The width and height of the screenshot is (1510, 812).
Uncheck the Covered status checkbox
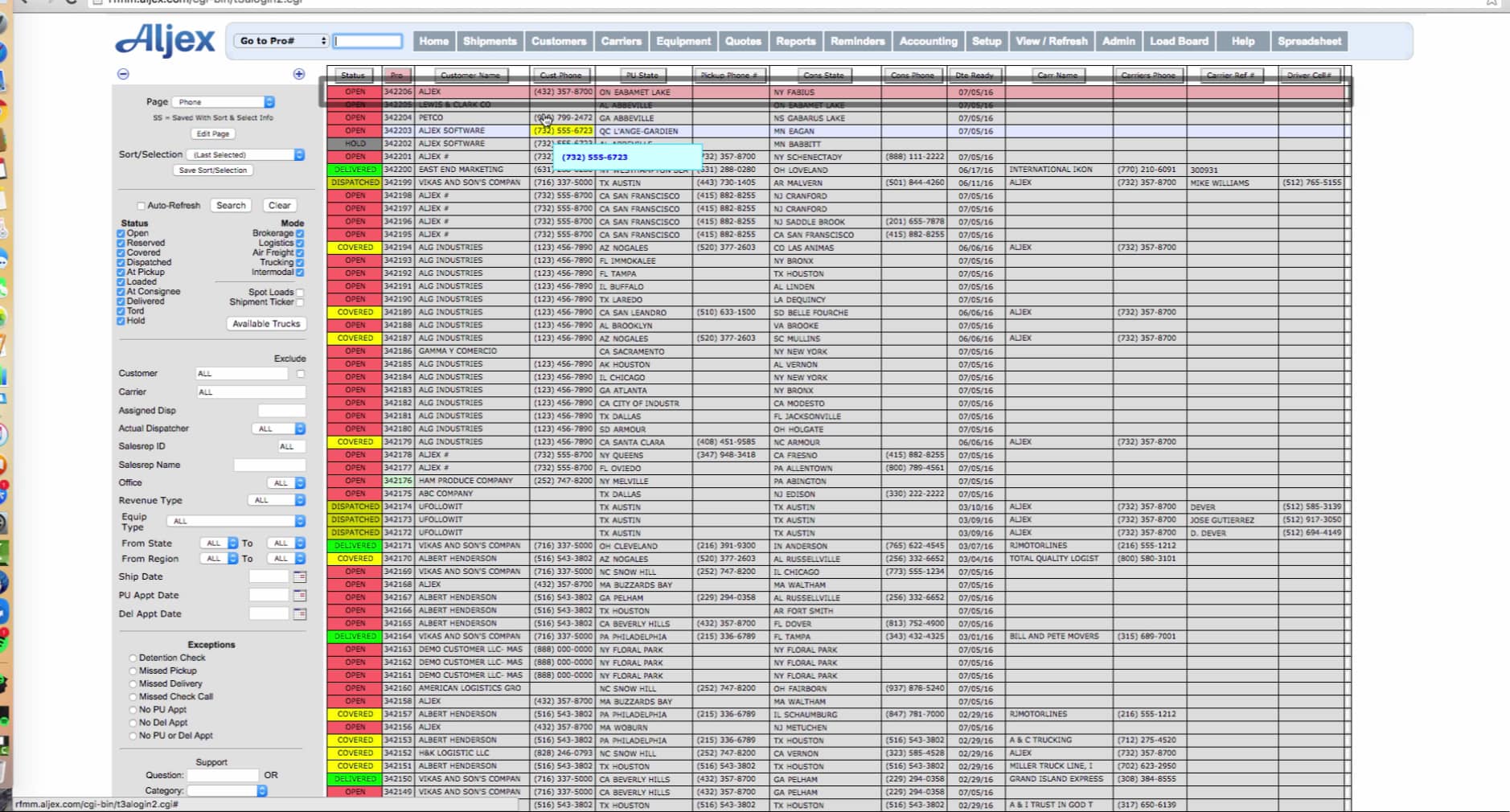pos(121,252)
